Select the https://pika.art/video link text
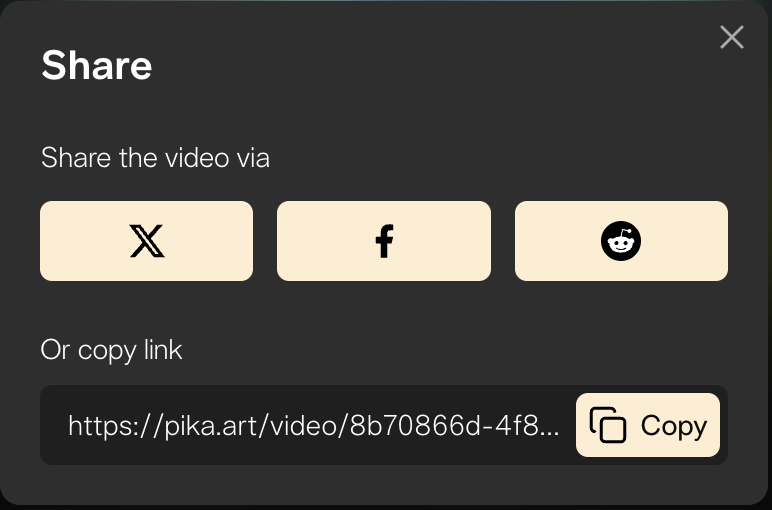Viewport: 772px width, 510px height. (x=314, y=425)
